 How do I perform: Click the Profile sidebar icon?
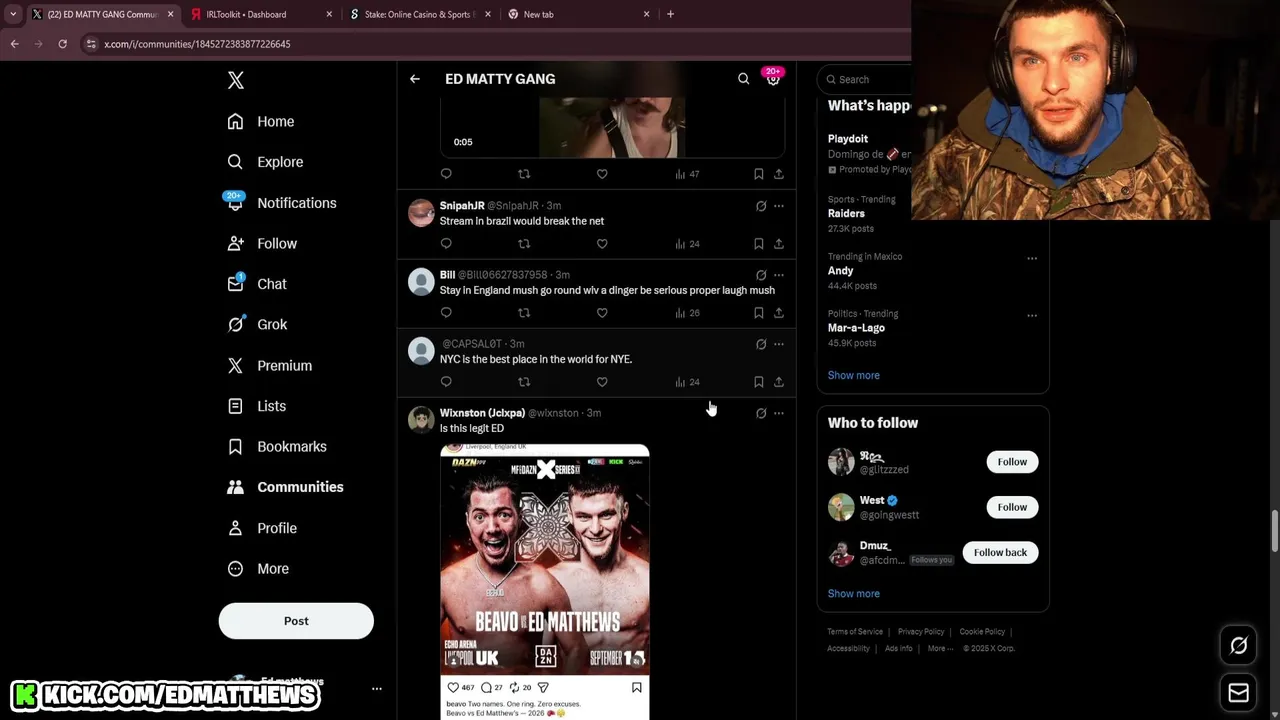(x=235, y=528)
